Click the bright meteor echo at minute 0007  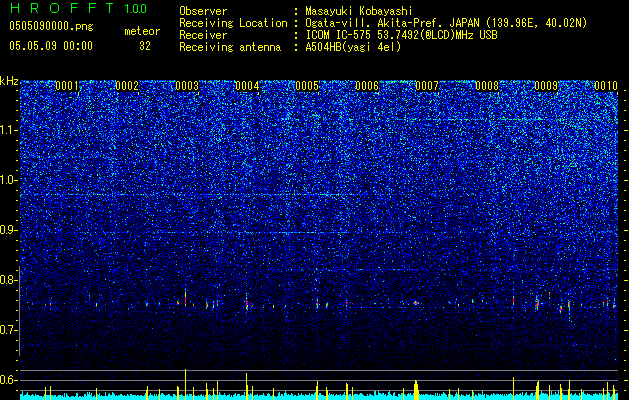(416, 303)
